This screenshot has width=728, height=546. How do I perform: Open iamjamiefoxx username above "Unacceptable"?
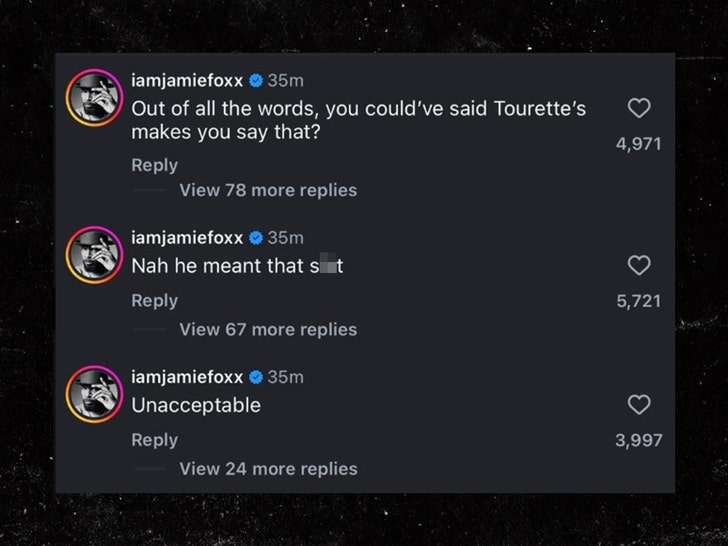click(x=187, y=377)
